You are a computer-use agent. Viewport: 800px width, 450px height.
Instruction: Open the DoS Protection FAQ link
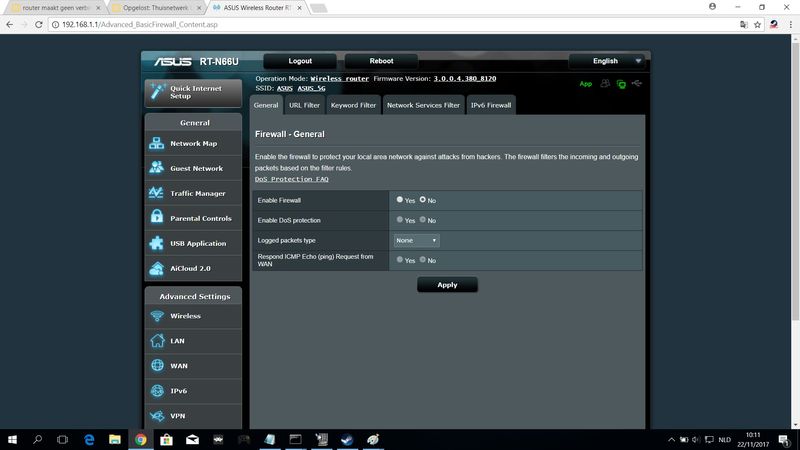click(291, 179)
